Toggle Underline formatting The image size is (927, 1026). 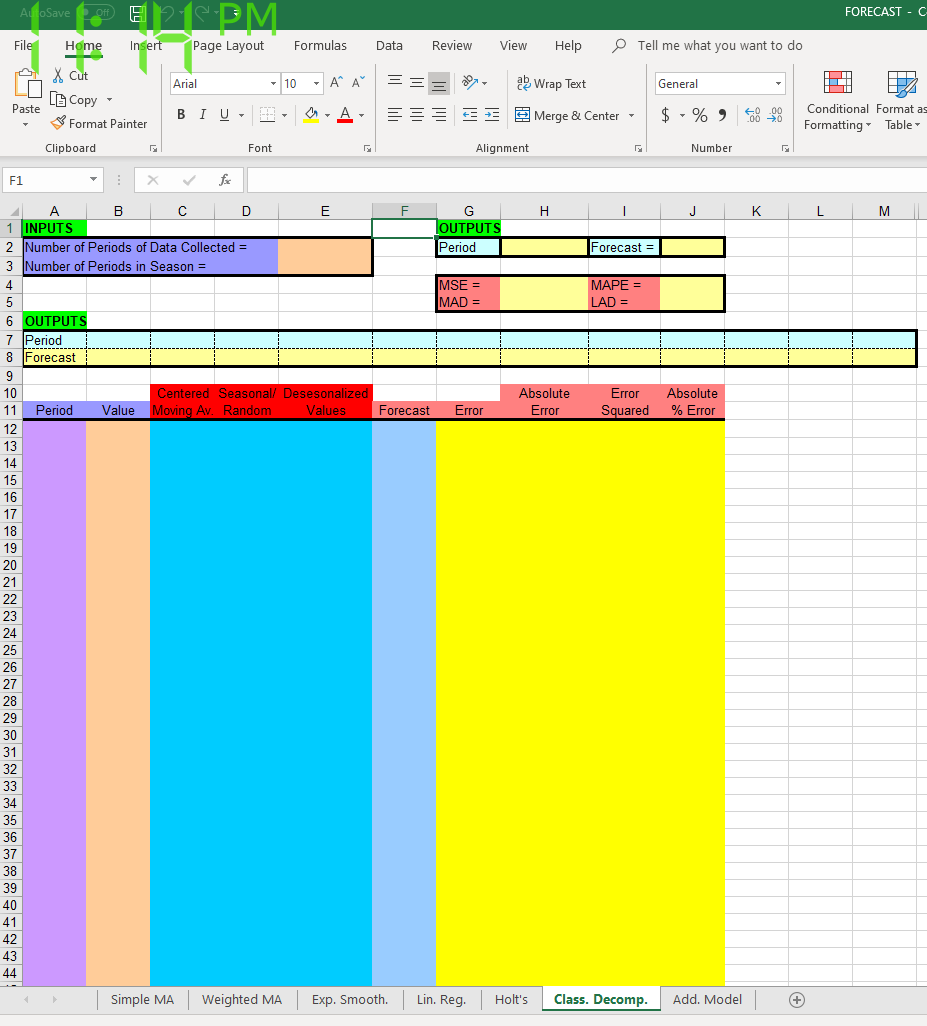(x=224, y=115)
